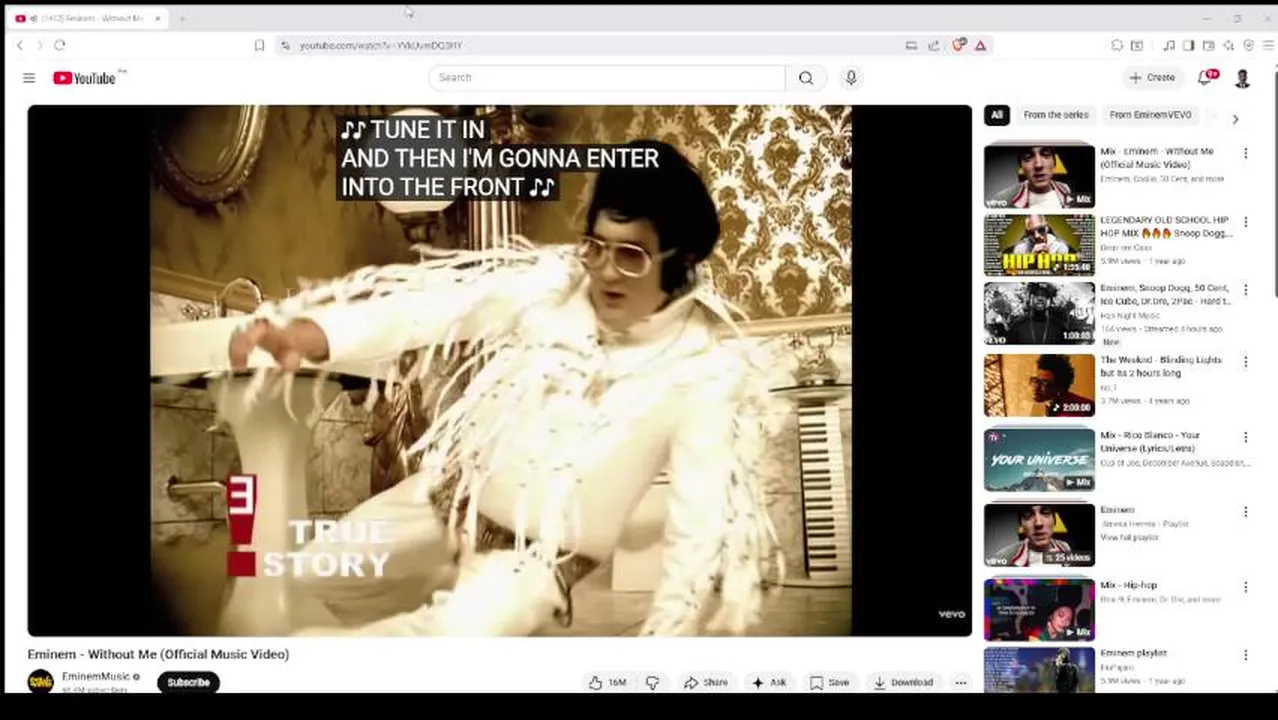Image resolution: width=1278 pixels, height=720 pixels.
Task: Go back in the browser
Action: pos(20,45)
